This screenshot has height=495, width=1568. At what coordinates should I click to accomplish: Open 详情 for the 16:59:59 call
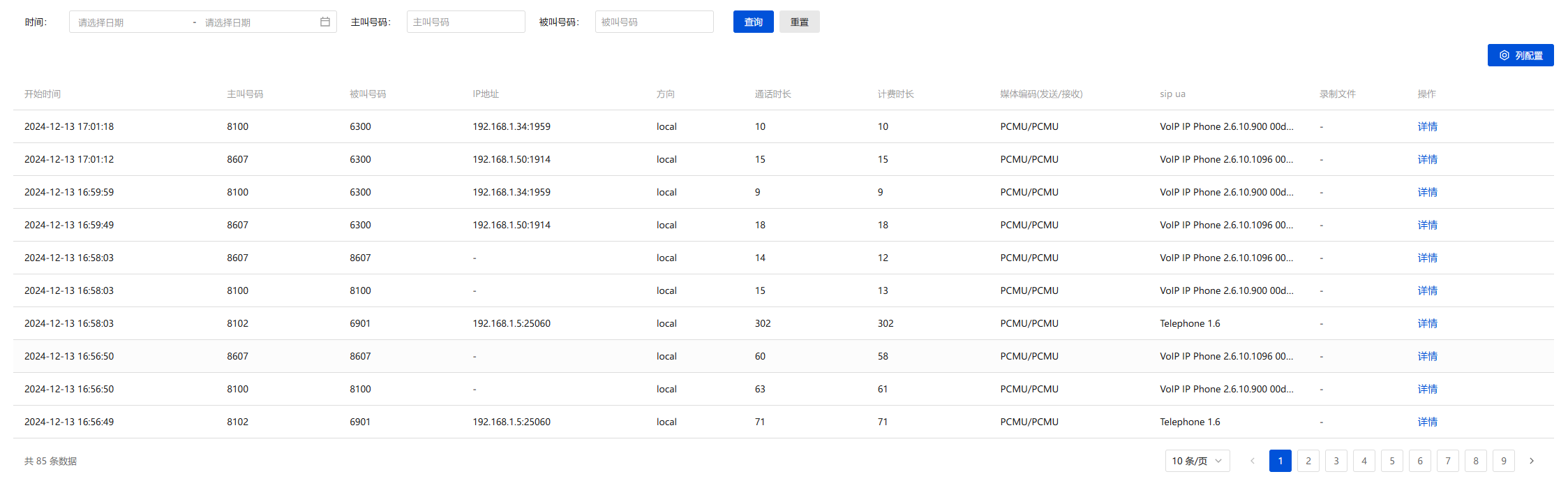pyautogui.click(x=1427, y=192)
